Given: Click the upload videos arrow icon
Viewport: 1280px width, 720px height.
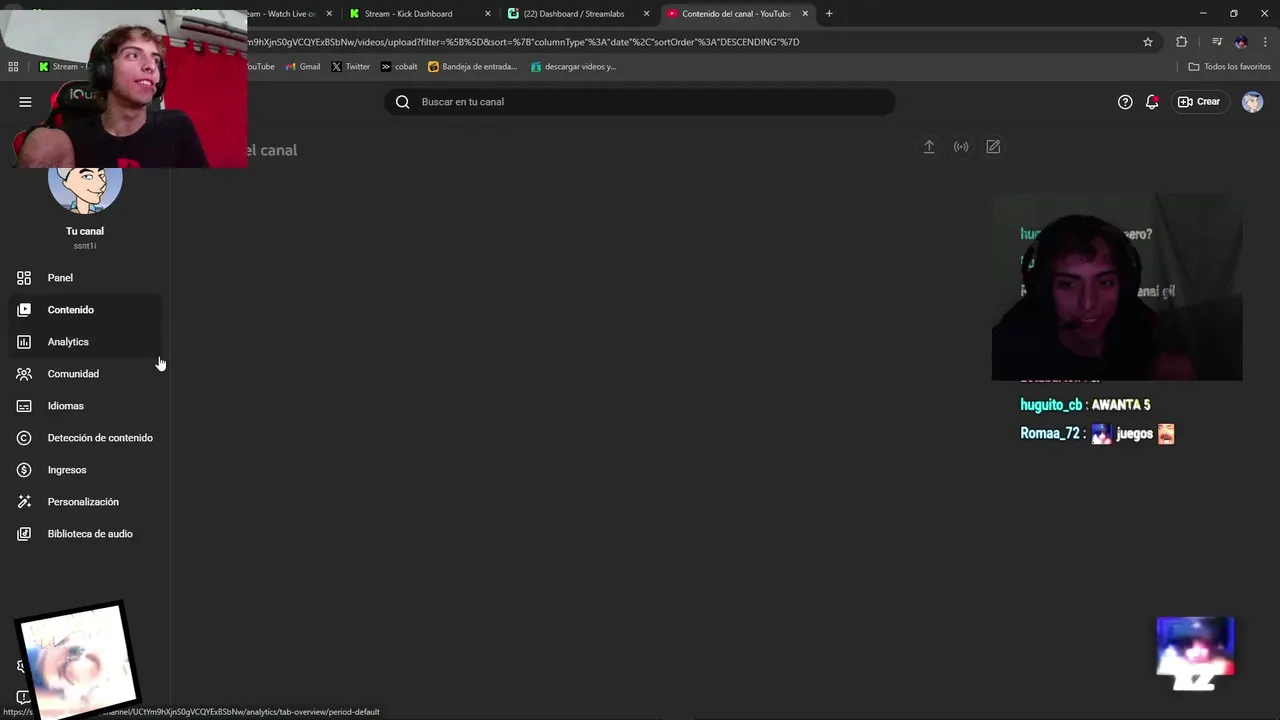Looking at the screenshot, I should point(929,147).
